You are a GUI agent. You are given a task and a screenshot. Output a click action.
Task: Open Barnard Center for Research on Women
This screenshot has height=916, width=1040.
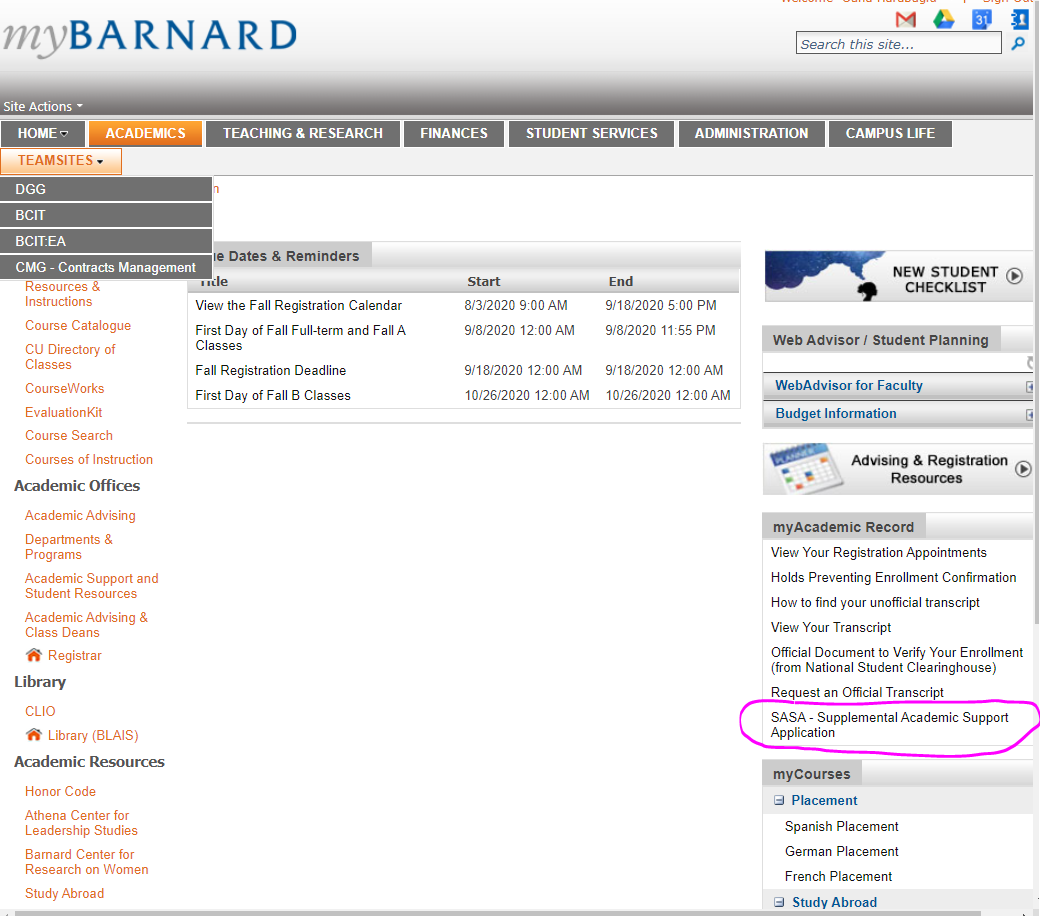pos(86,862)
